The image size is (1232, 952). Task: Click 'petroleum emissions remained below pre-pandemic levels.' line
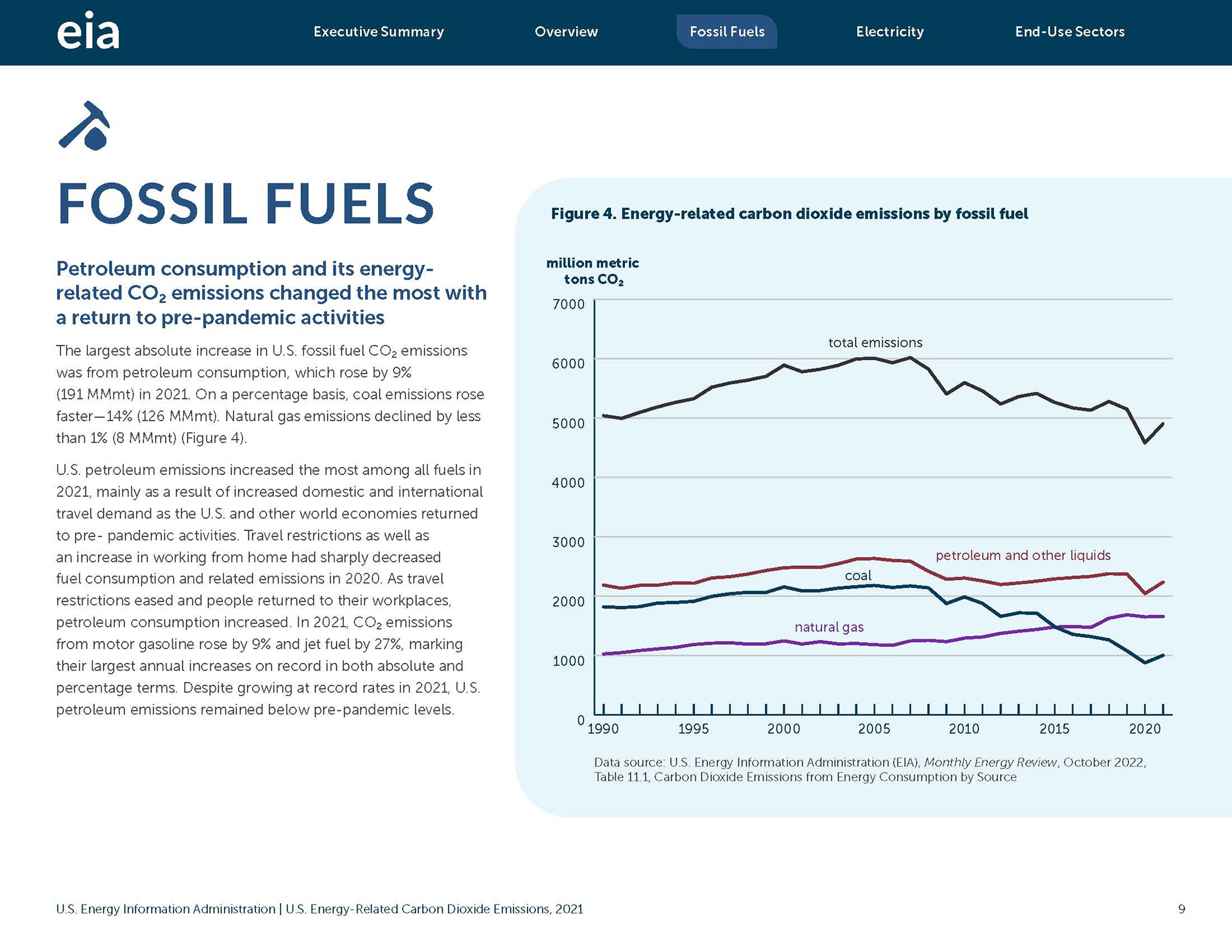tap(255, 710)
